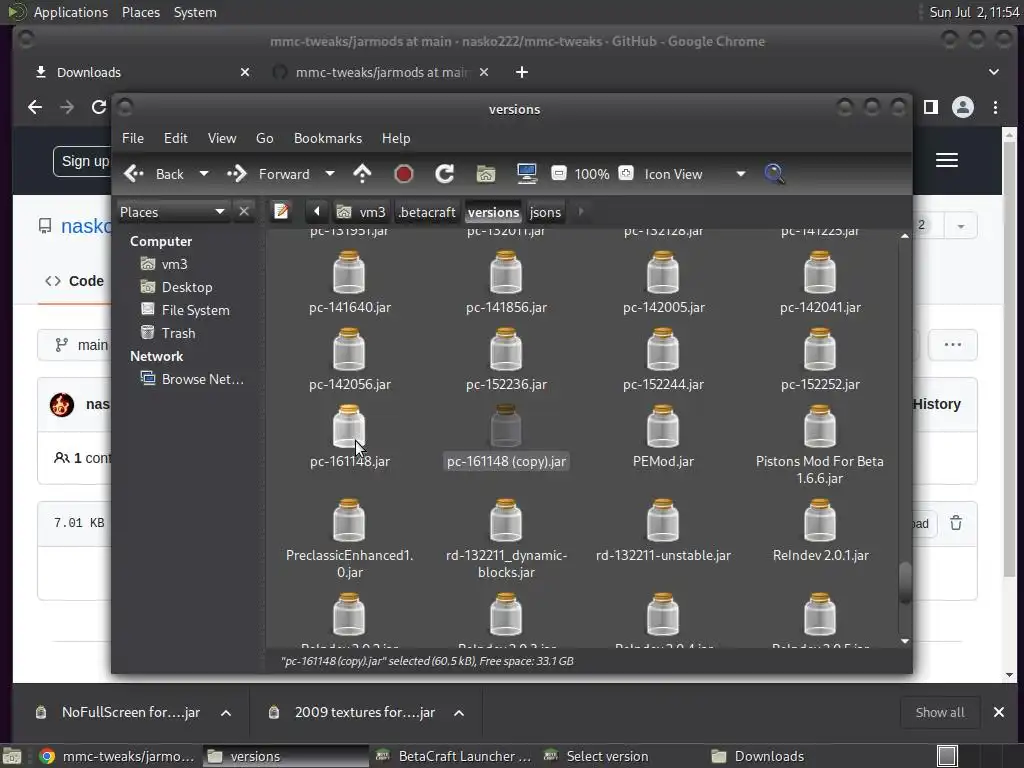The width and height of the screenshot is (1024, 768).
Task: Close the Places sidebar pane
Action: pos(244,212)
